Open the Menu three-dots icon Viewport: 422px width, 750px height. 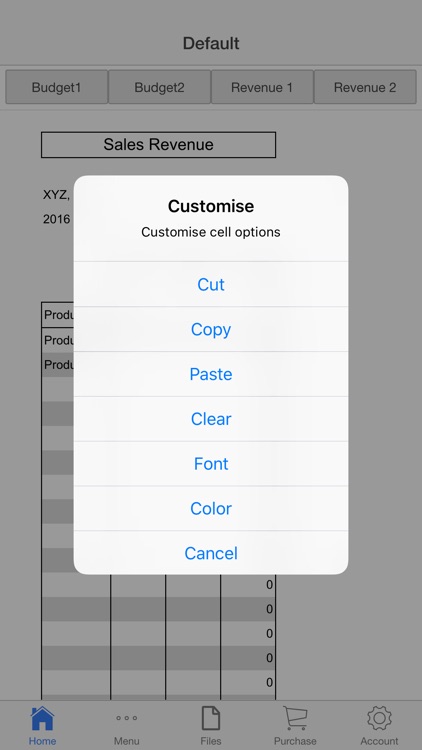coord(126,718)
